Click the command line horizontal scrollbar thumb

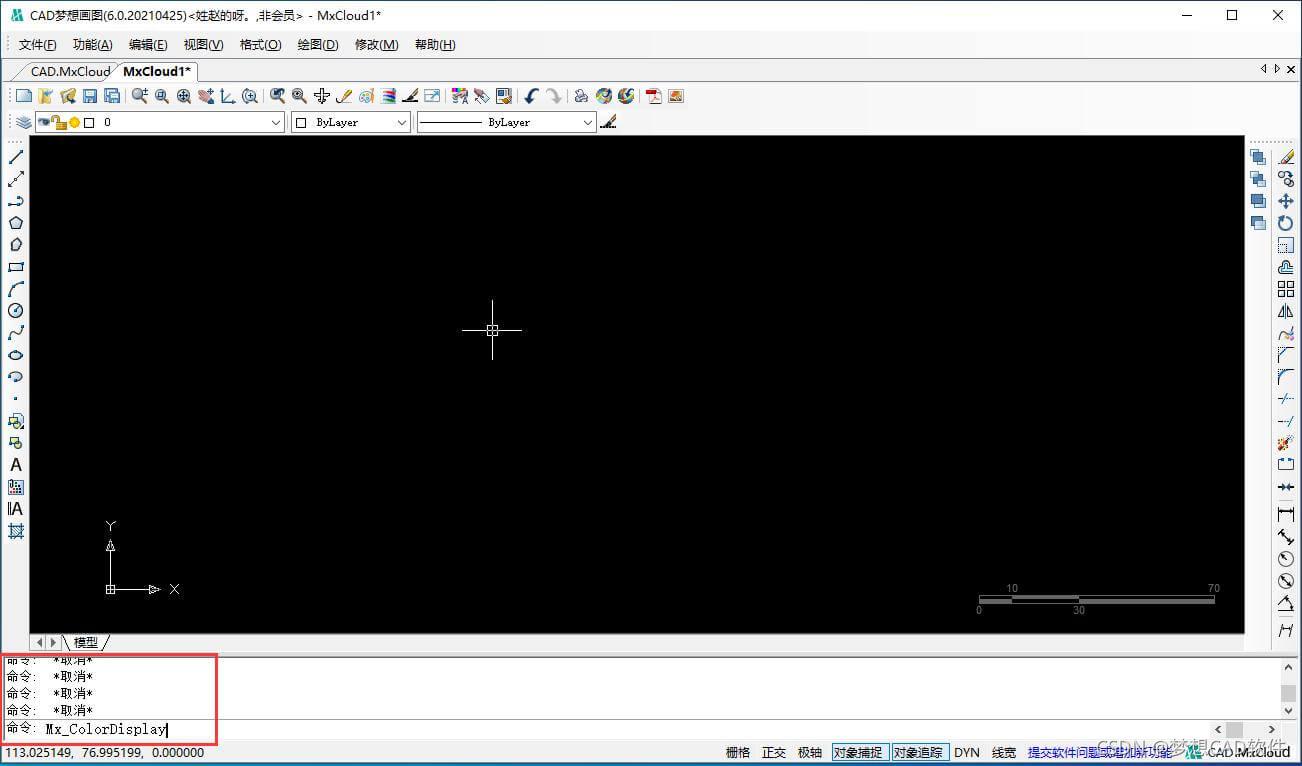pyautogui.click(x=1234, y=729)
